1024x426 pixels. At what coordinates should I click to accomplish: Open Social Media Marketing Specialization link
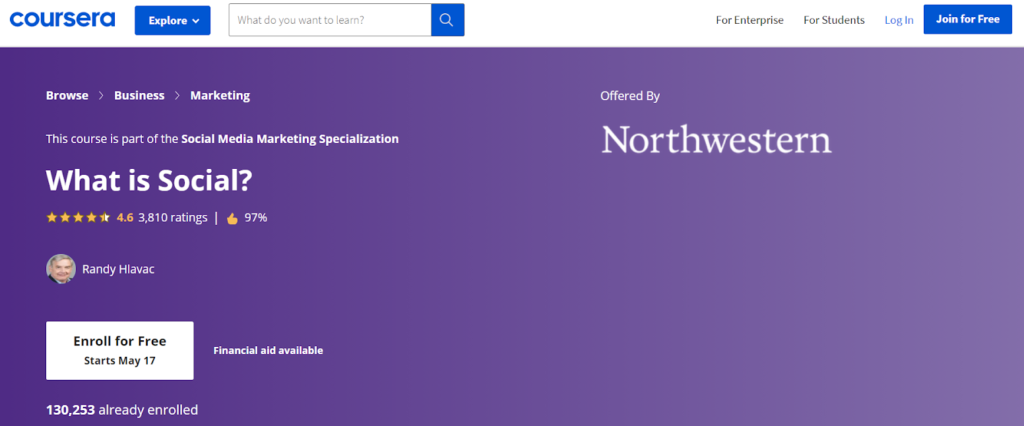[x=290, y=139]
